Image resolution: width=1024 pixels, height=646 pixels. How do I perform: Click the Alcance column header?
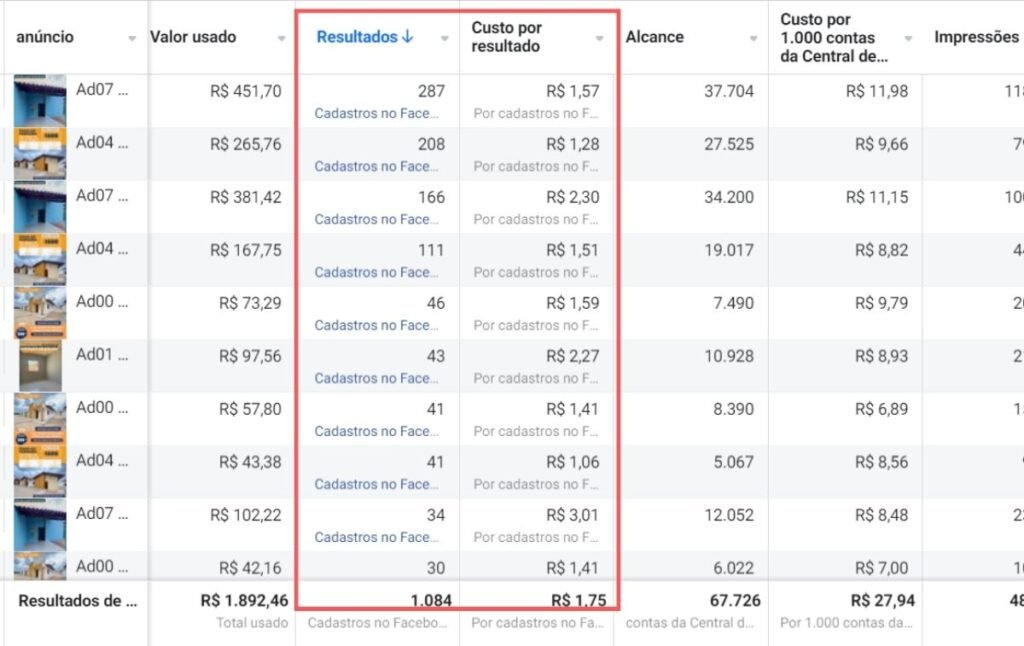[654, 37]
